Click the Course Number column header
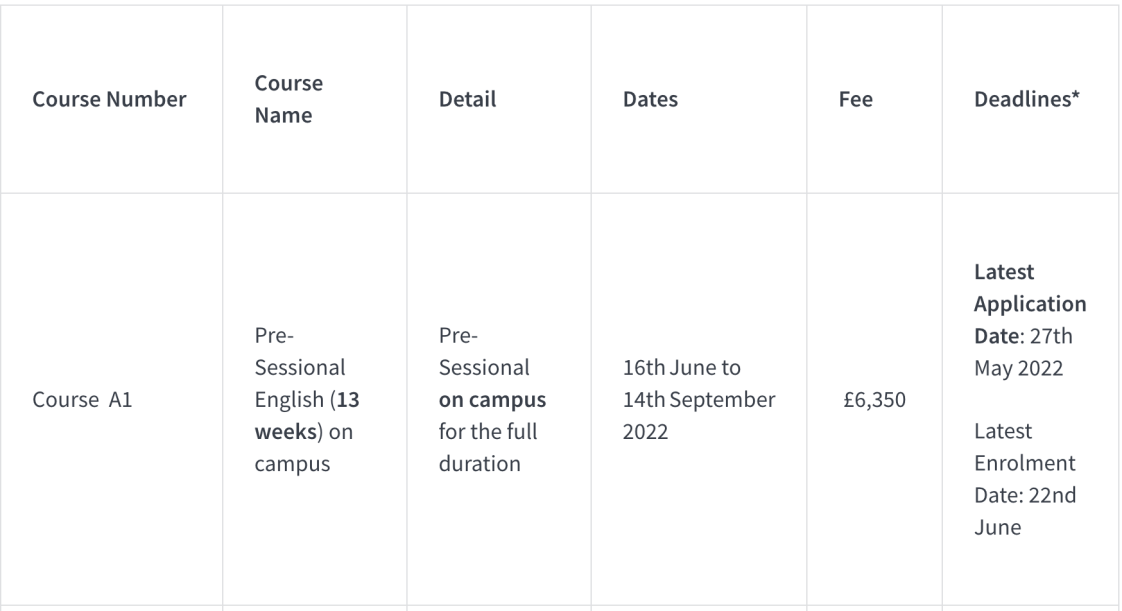Screen dimensions: 1122x611 [109, 99]
